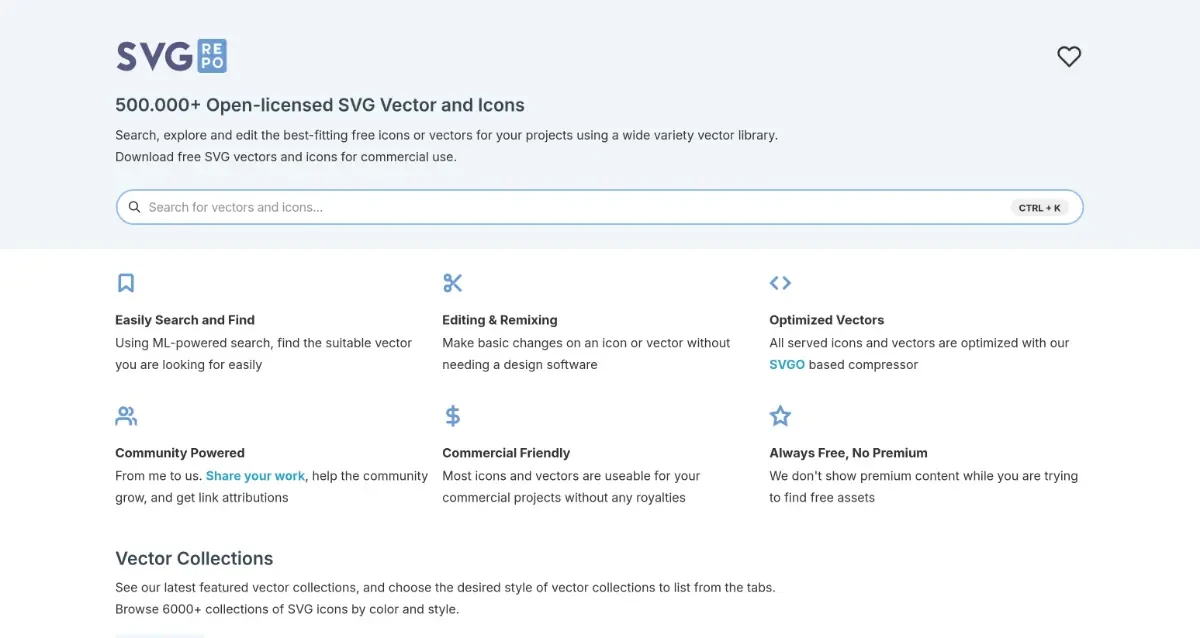The width and height of the screenshot is (1200, 638).
Task: Follow the Share your work link
Action: pos(255,476)
